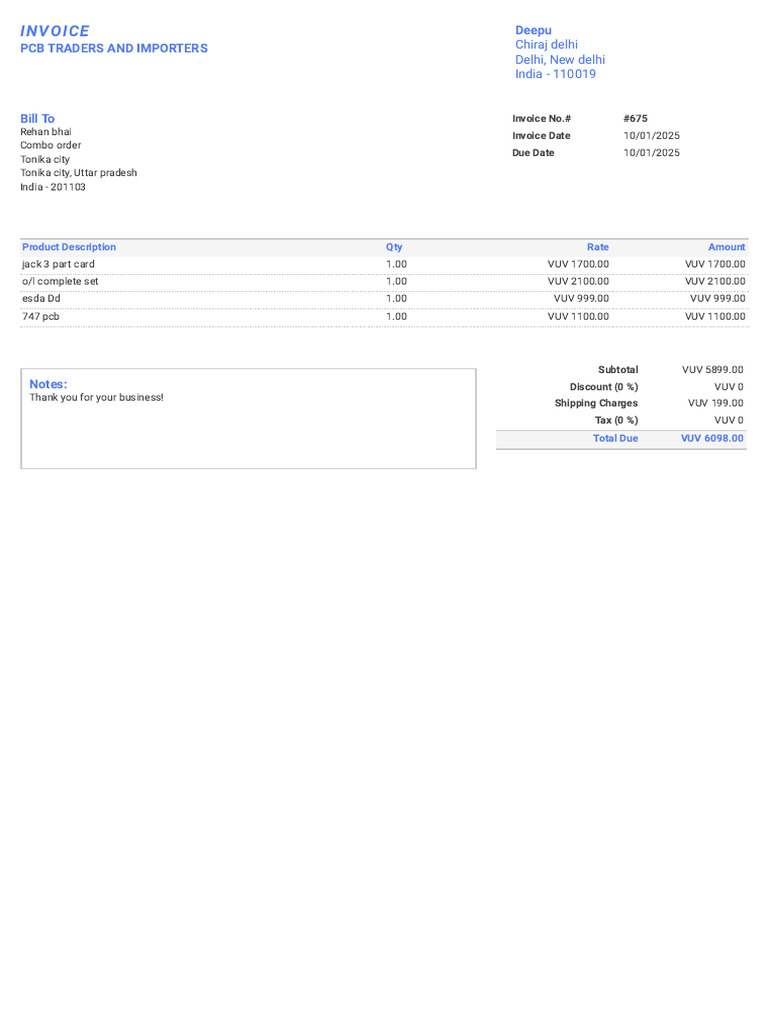Click the Tax (0 %) label

point(616,420)
